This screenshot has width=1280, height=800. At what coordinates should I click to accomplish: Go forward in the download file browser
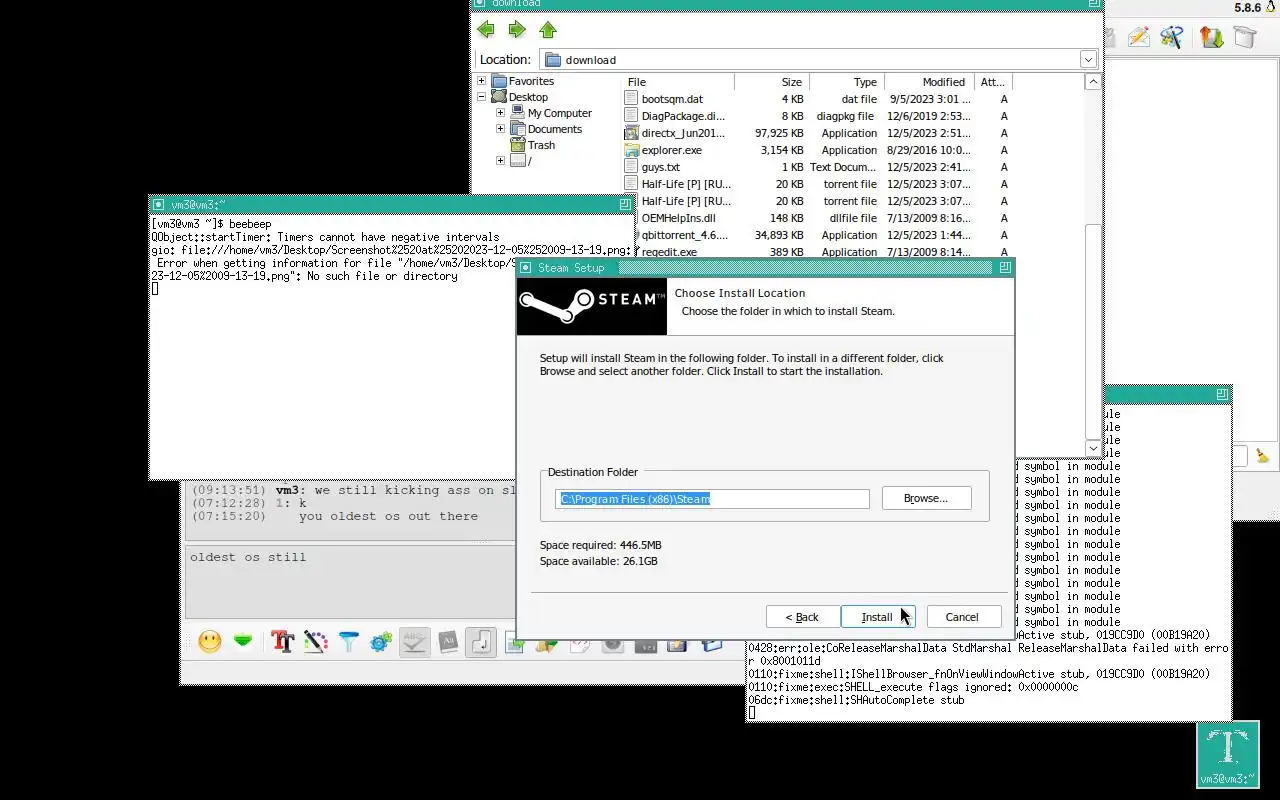517,29
